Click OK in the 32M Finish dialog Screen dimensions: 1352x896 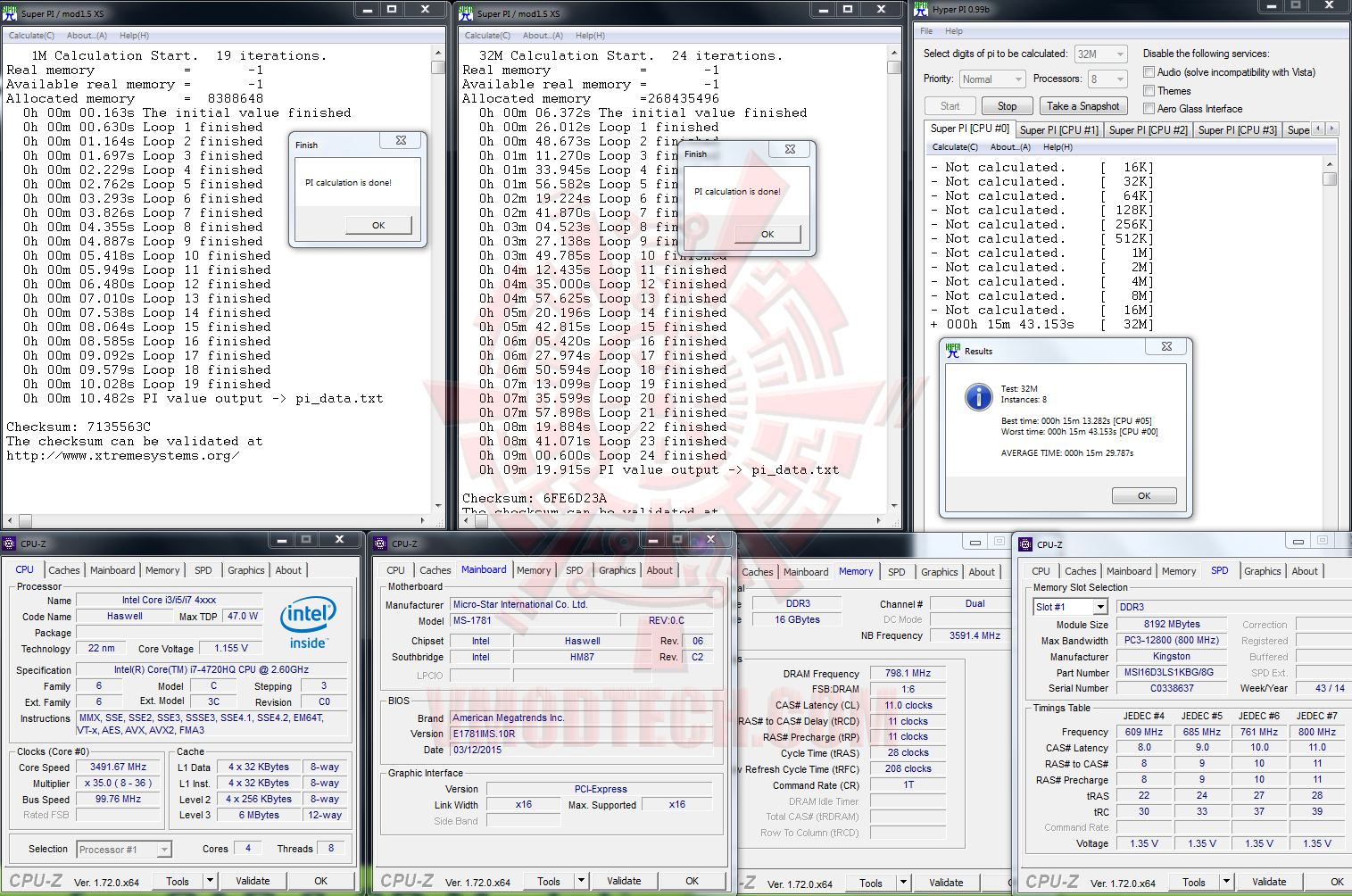[x=767, y=235]
